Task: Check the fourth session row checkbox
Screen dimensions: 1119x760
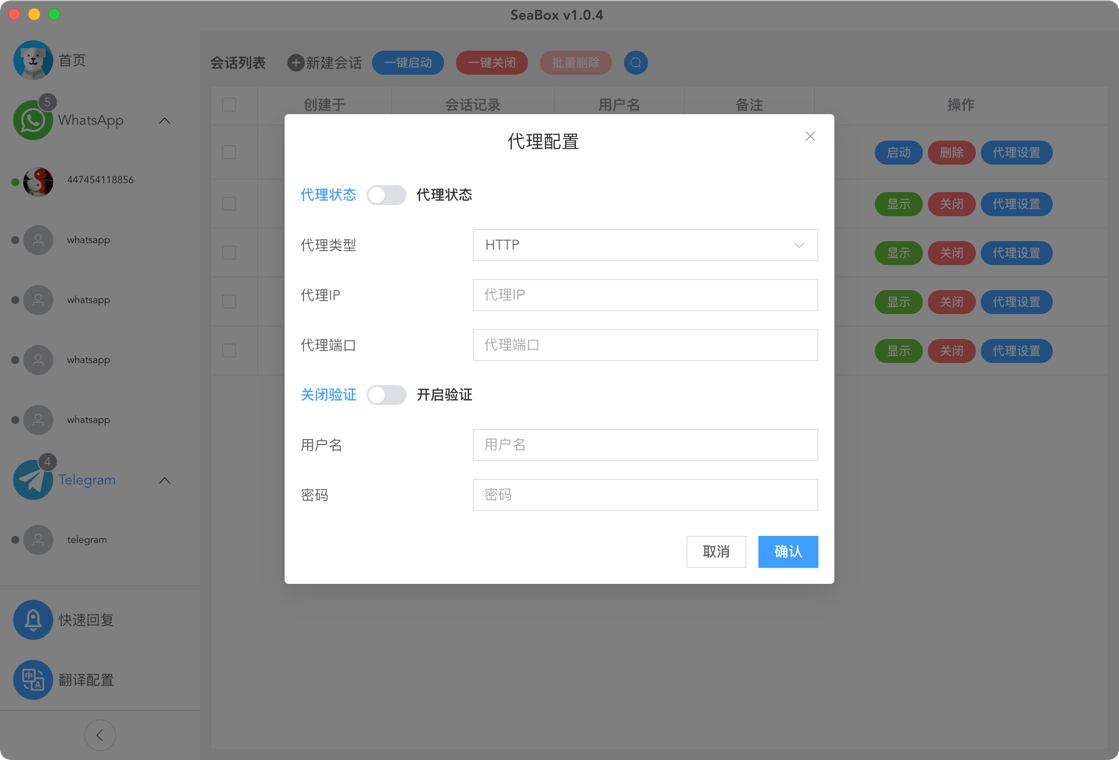Action: coord(229,301)
